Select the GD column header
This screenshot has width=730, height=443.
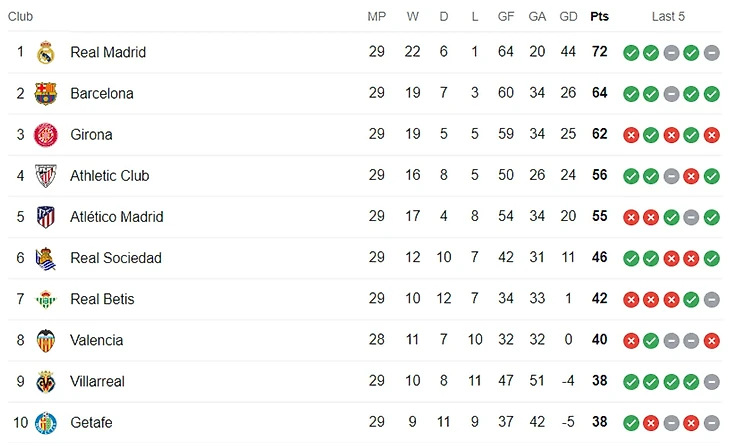[x=568, y=17]
